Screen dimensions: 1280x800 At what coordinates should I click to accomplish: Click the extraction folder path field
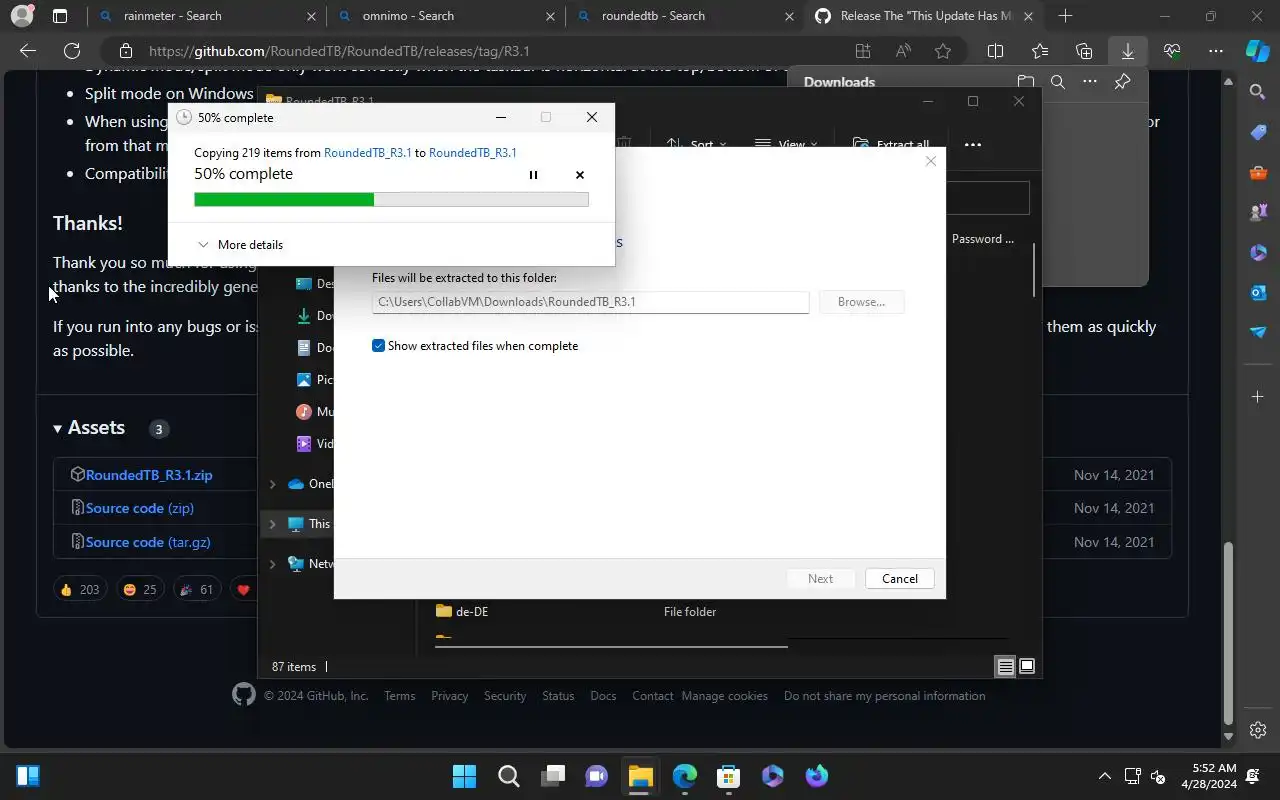coord(590,302)
